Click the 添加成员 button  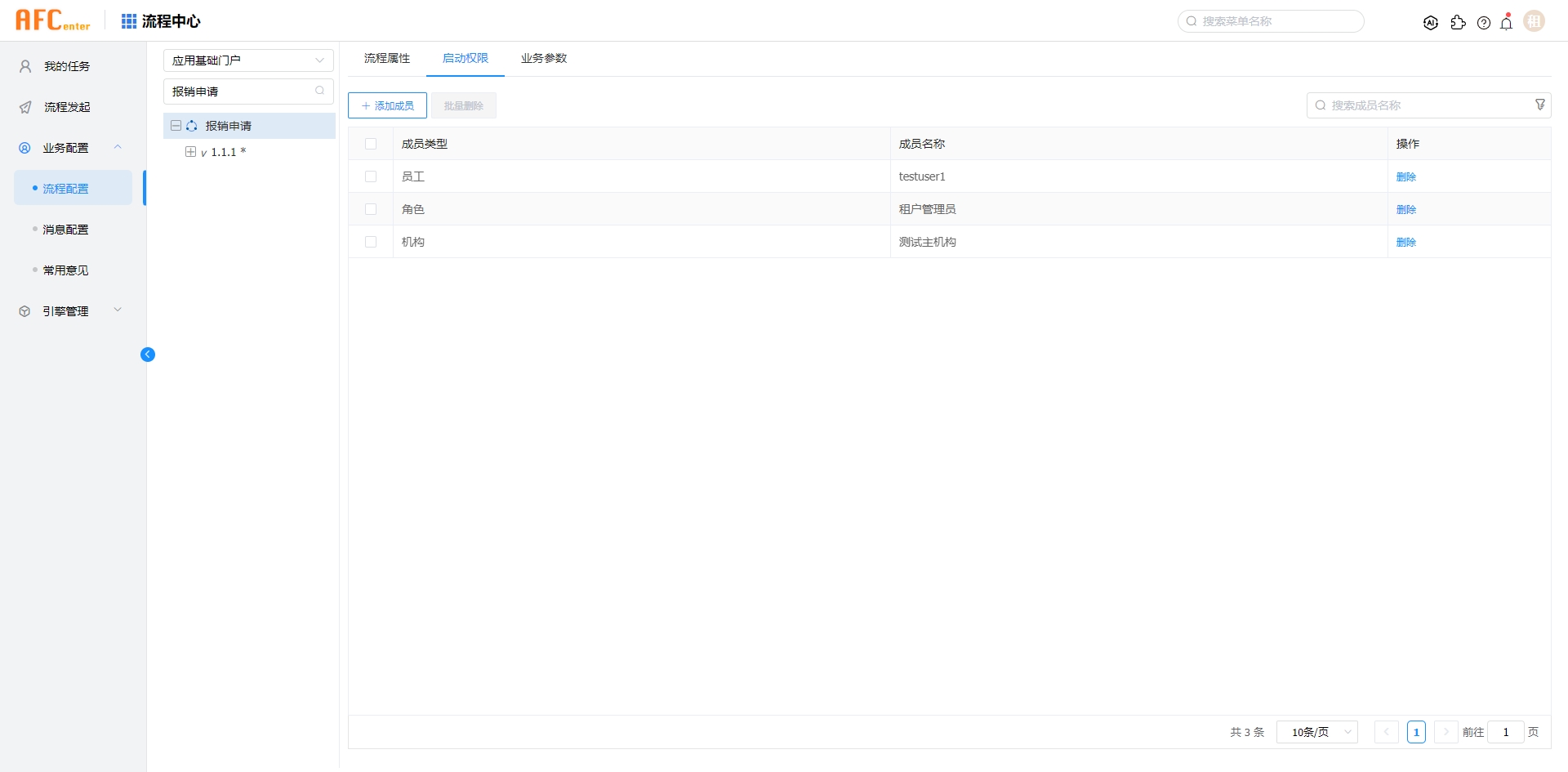387,105
